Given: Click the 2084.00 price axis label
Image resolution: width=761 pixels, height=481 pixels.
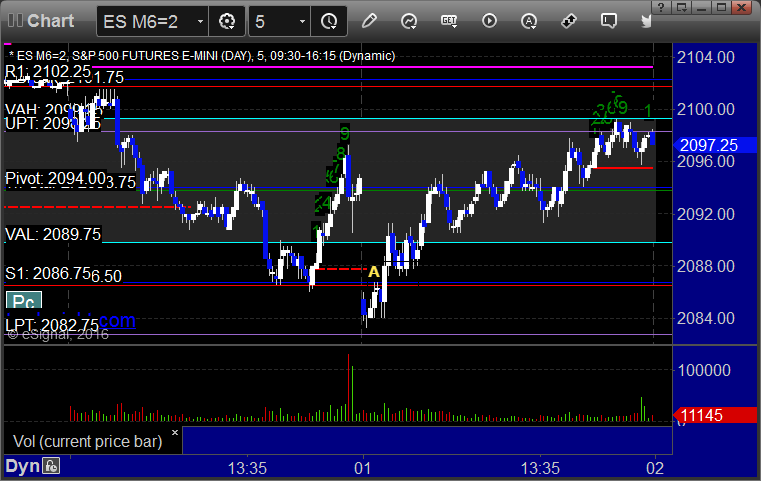Looking at the screenshot, I should [706, 318].
